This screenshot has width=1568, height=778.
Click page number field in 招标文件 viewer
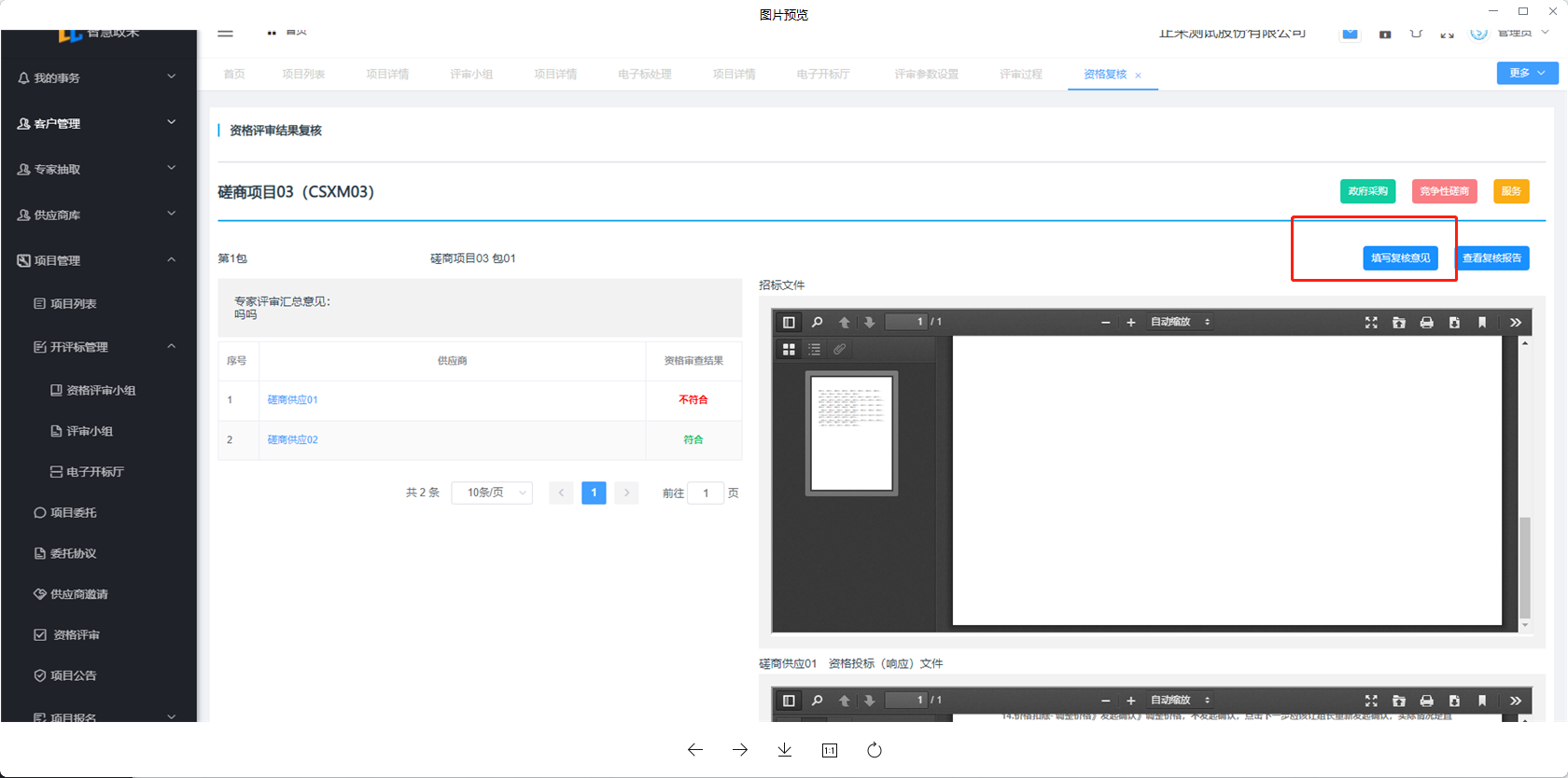906,322
